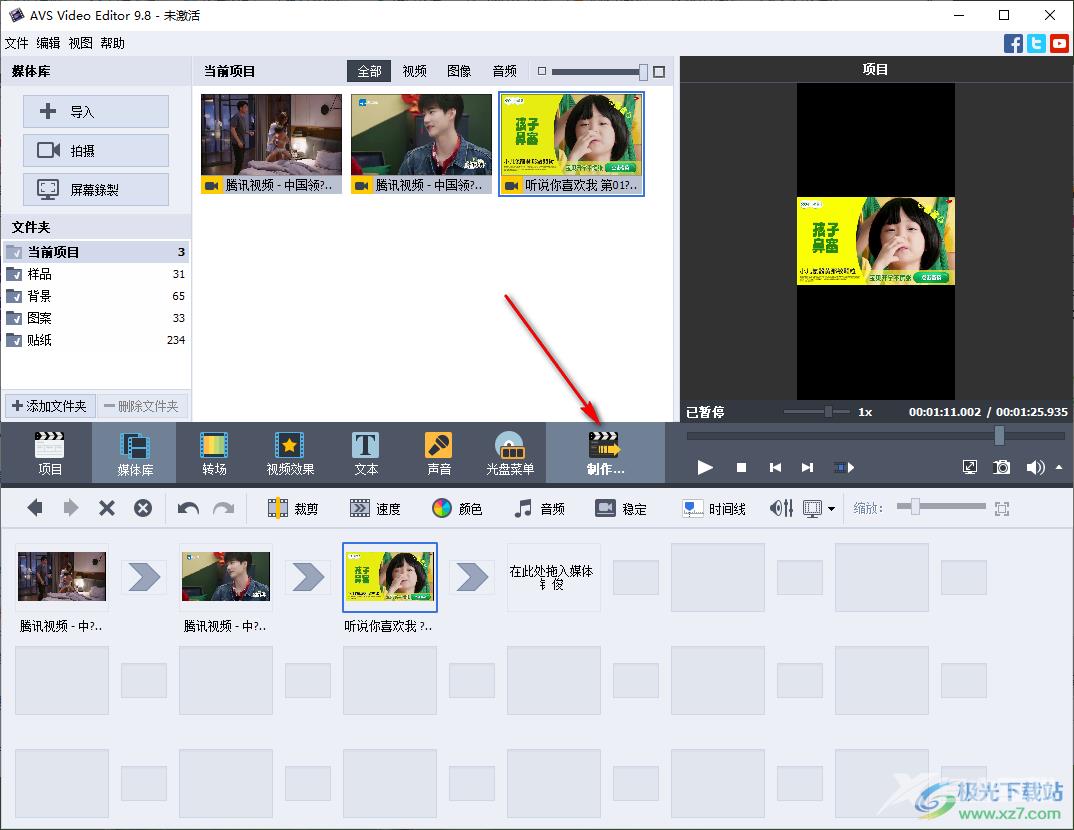Image resolution: width=1074 pixels, height=830 pixels.
Task: Click the 拍摄 capture button
Action: click(x=96, y=151)
